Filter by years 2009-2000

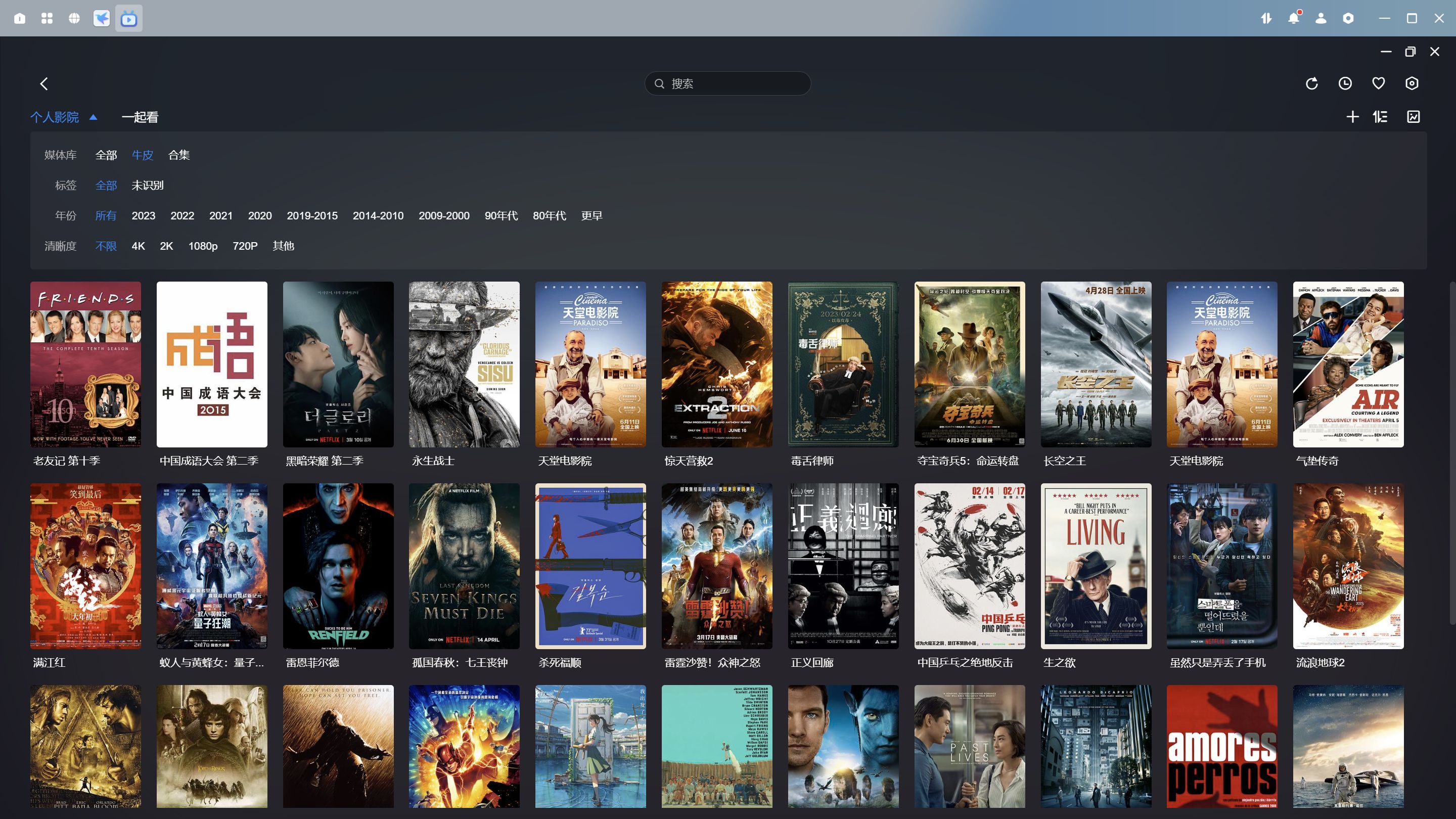(444, 216)
